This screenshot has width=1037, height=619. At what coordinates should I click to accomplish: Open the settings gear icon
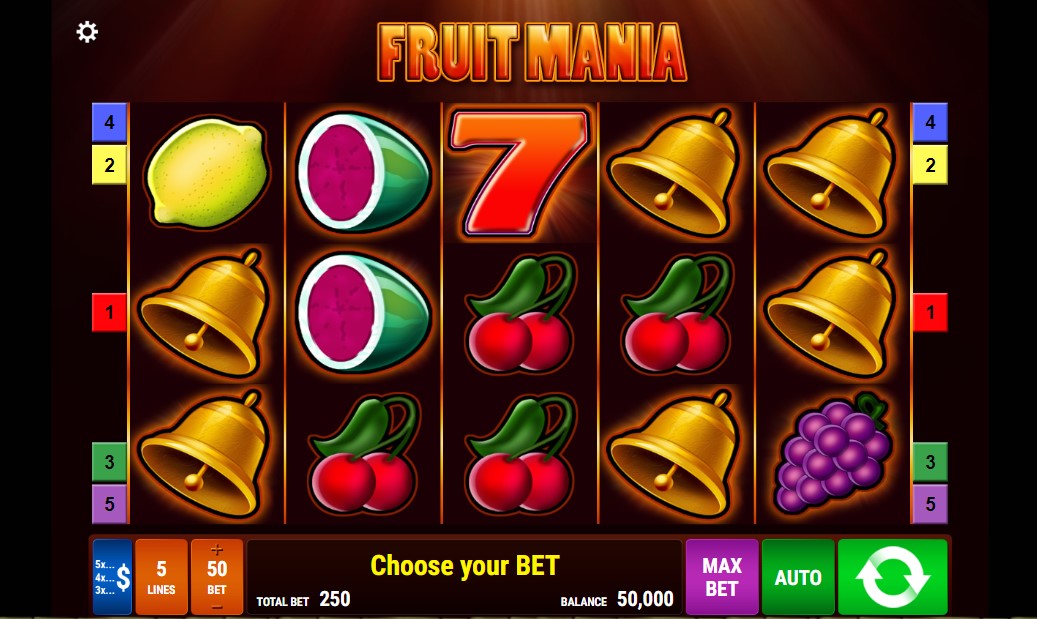click(87, 32)
